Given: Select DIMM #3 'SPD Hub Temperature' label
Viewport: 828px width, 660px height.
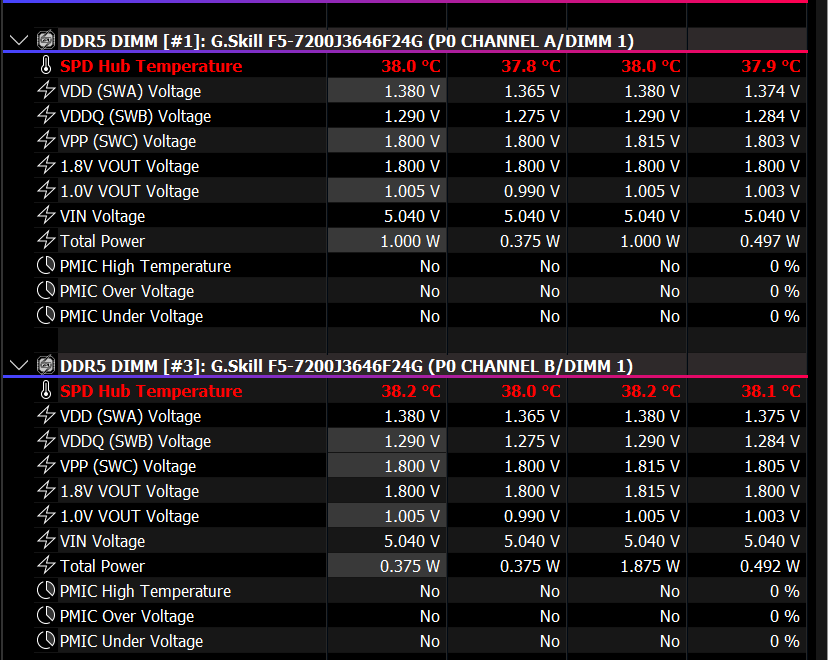Looking at the screenshot, I should pyautogui.click(x=151, y=392).
